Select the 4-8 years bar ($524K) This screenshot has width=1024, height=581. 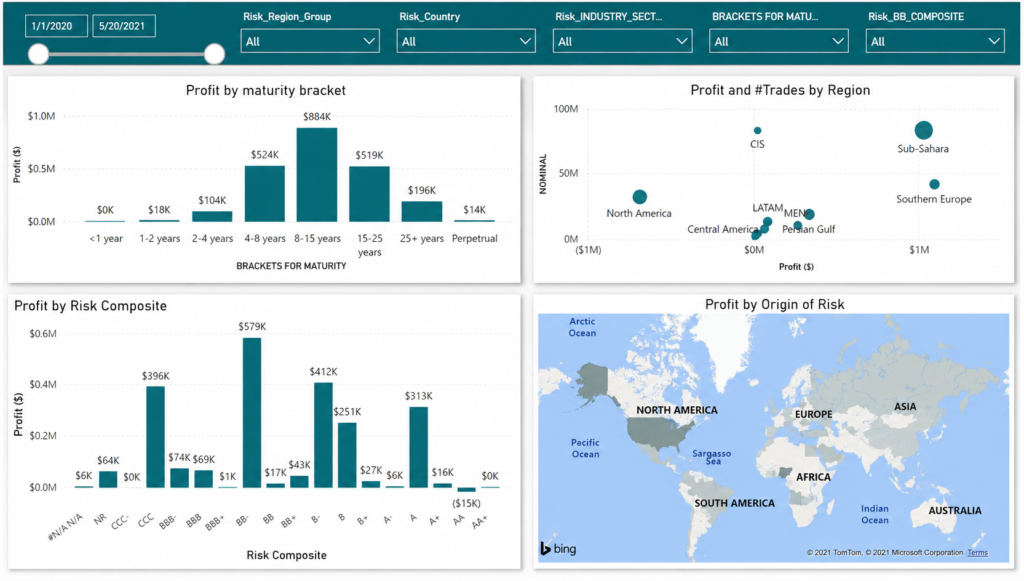coord(264,194)
